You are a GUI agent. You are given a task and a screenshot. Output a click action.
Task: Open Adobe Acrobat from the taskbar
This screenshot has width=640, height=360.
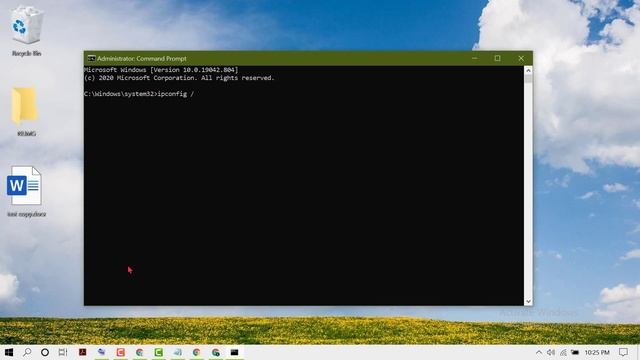click(x=82, y=352)
